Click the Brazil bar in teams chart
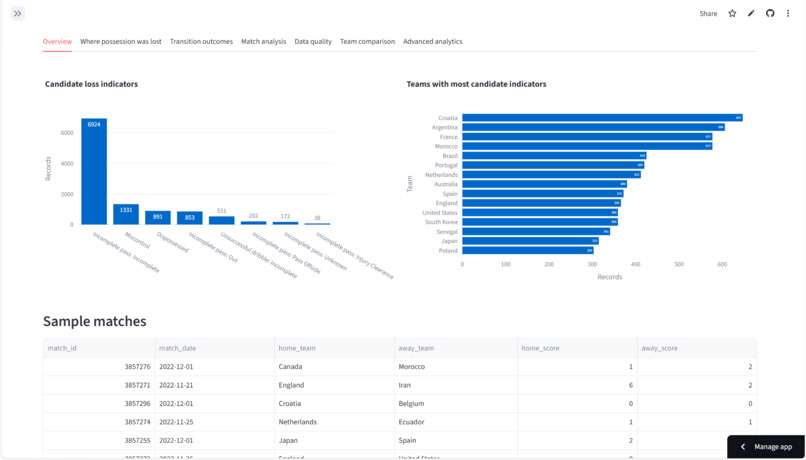The width and height of the screenshot is (806, 460). click(554, 156)
